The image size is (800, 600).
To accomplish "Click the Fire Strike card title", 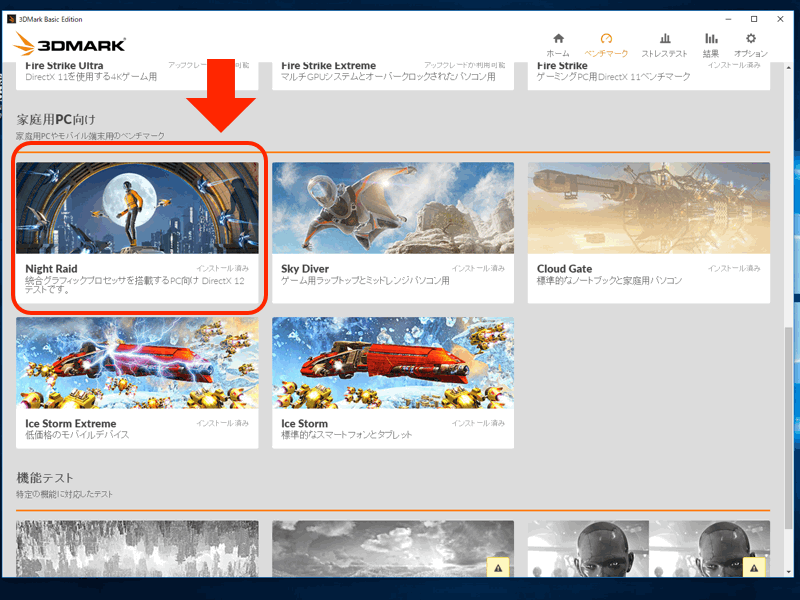I will 562,66.
